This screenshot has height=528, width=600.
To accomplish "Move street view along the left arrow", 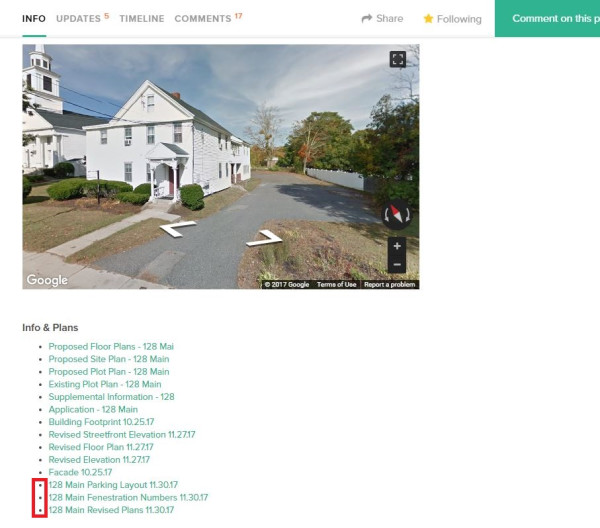I will click(178, 229).
